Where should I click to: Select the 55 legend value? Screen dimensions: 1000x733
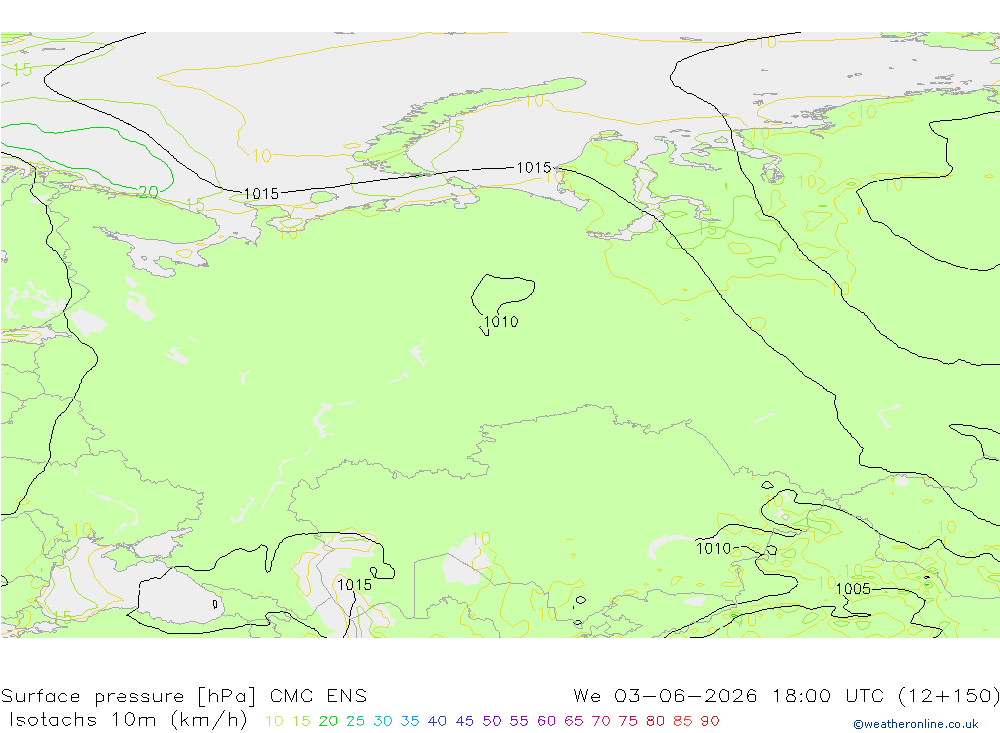(x=518, y=721)
